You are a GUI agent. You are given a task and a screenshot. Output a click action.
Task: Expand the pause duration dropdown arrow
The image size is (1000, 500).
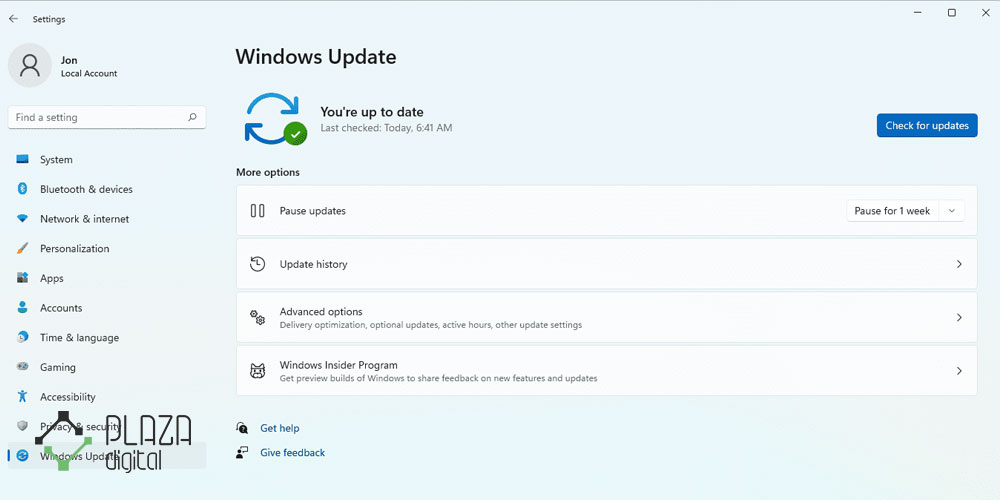pos(952,211)
